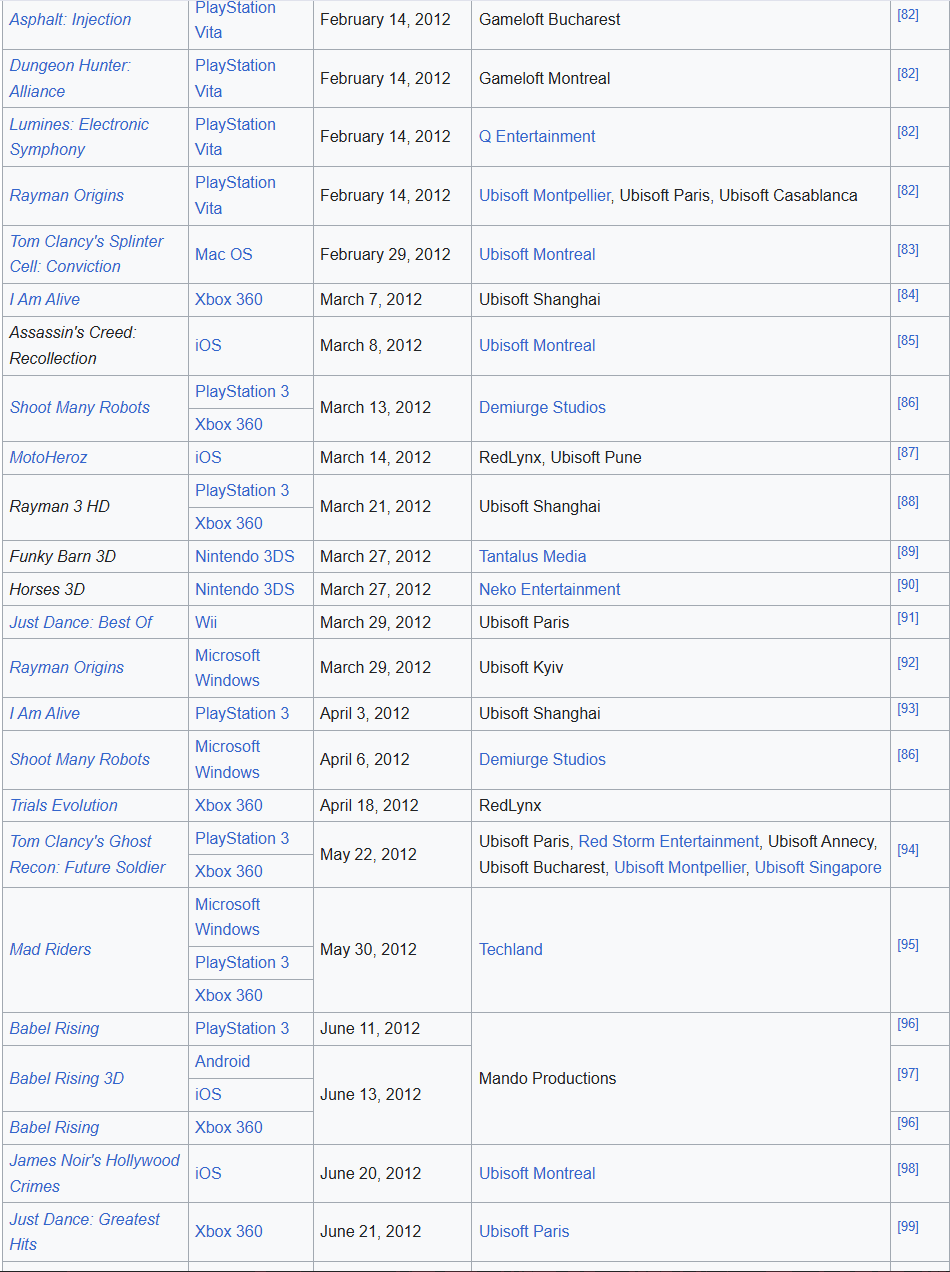Open Just Dance: Best Of link

[x=81, y=622]
